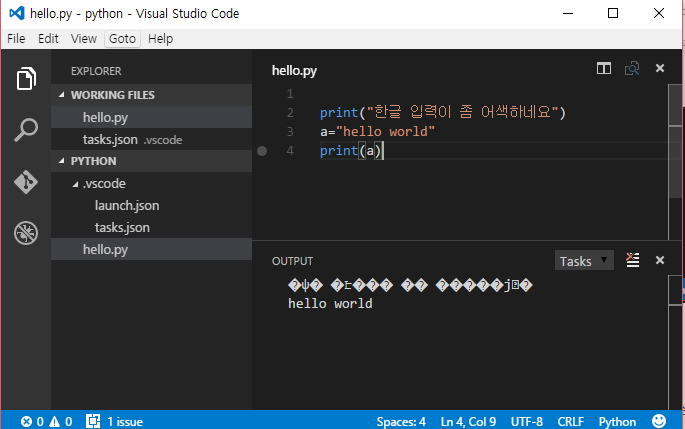Change UTF-8 file encoding in status bar
This screenshot has height=429, width=685.
527,421
